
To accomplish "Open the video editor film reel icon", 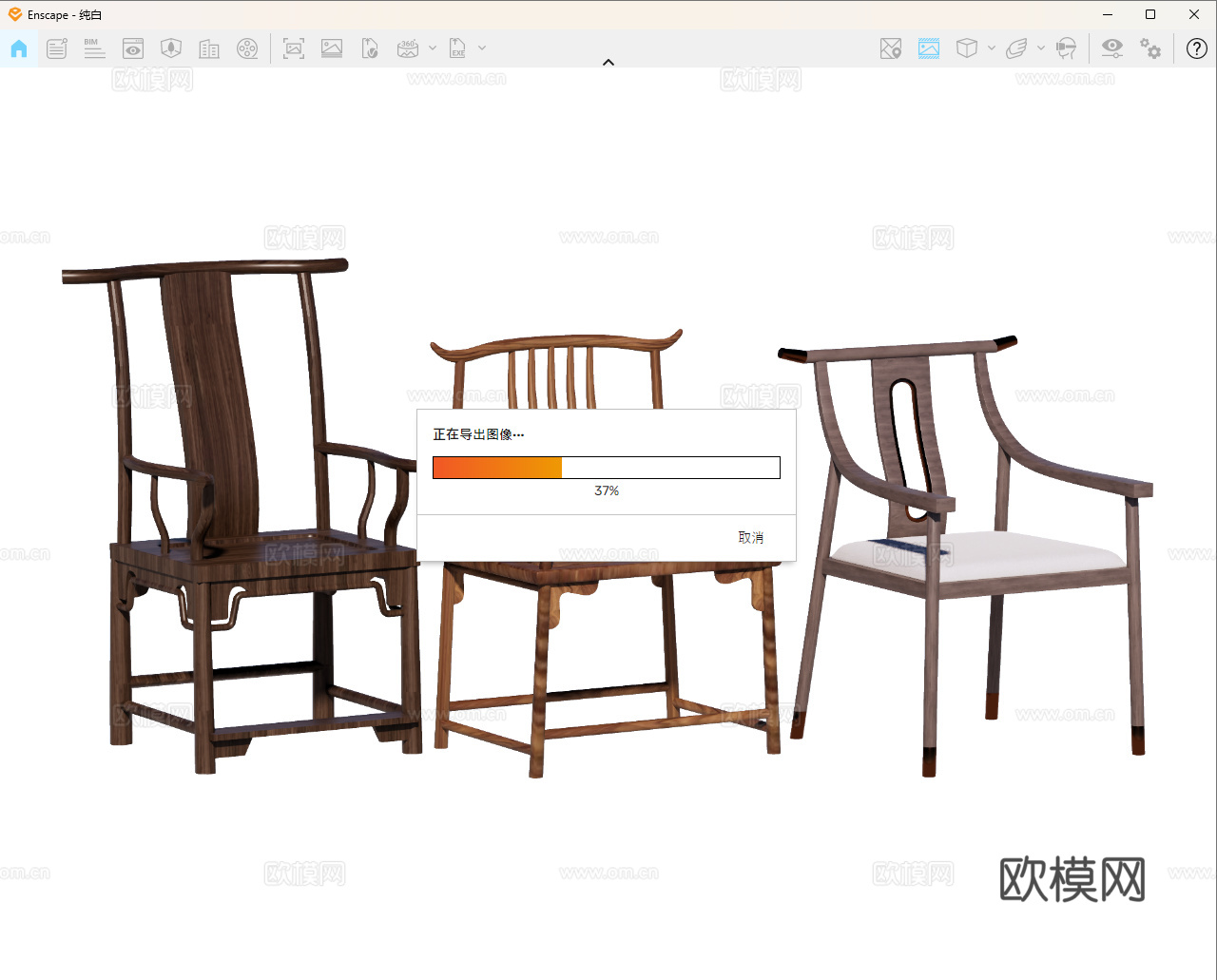I will (x=247, y=48).
